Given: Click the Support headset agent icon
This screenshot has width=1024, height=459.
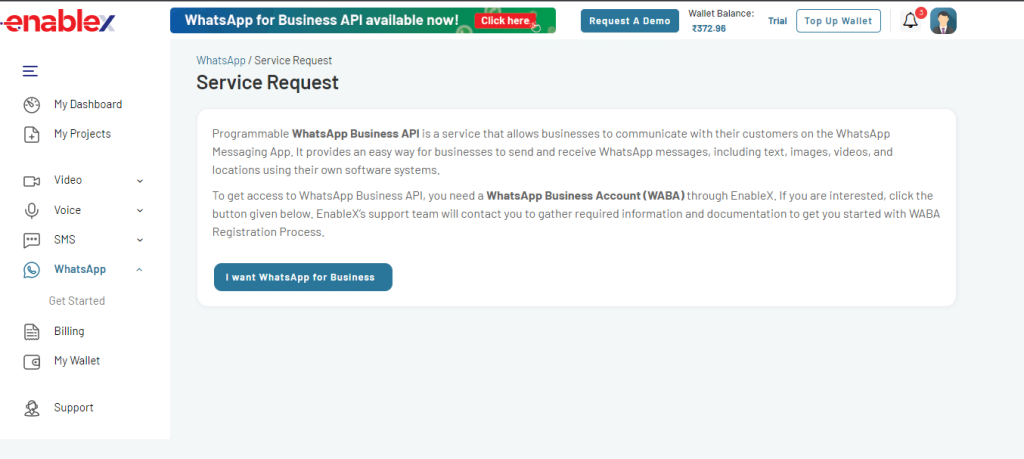Looking at the screenshot, I should (31, 408).
